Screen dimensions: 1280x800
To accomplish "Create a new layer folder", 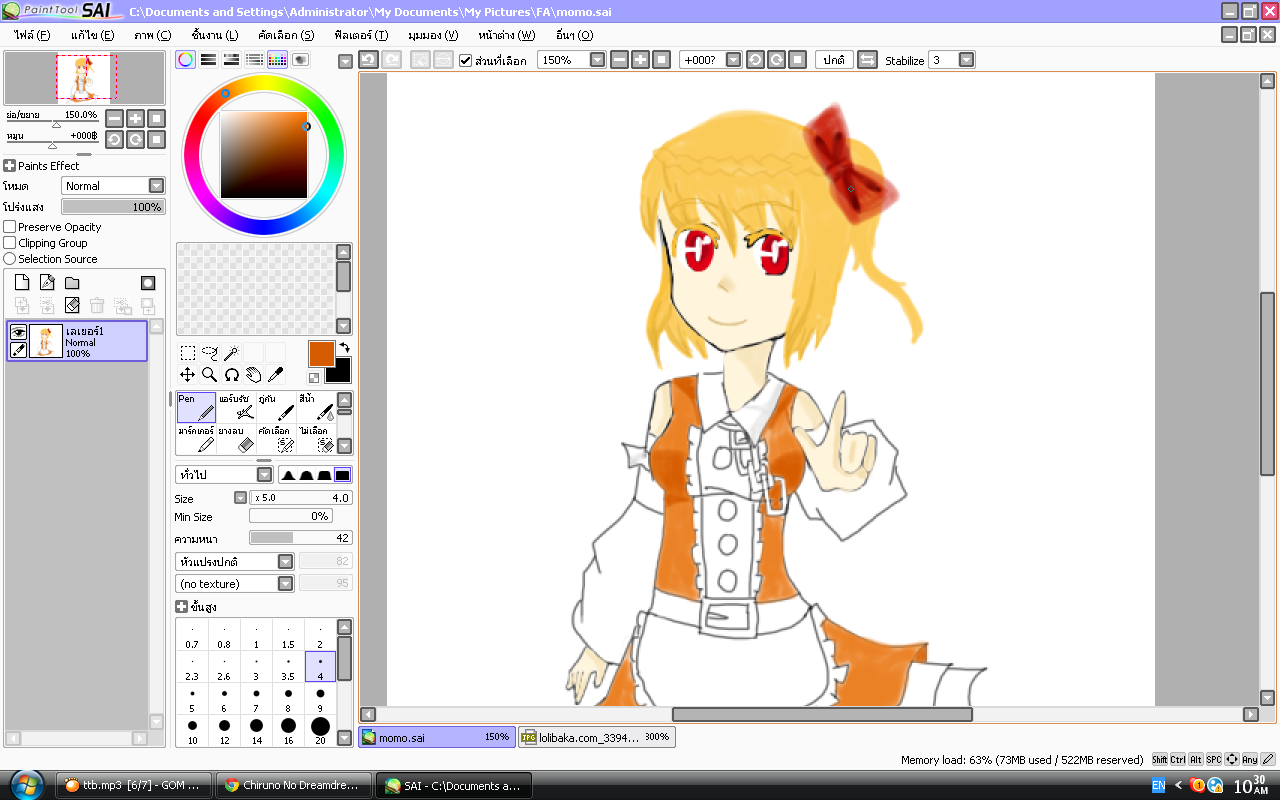I will (x=72, y=283).
